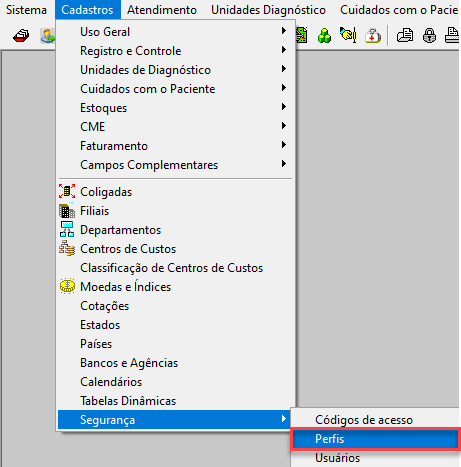Viewport: 461px width, 467px height.
Task: Click the Coligadas building icon
Action: (x=67, y=192)
